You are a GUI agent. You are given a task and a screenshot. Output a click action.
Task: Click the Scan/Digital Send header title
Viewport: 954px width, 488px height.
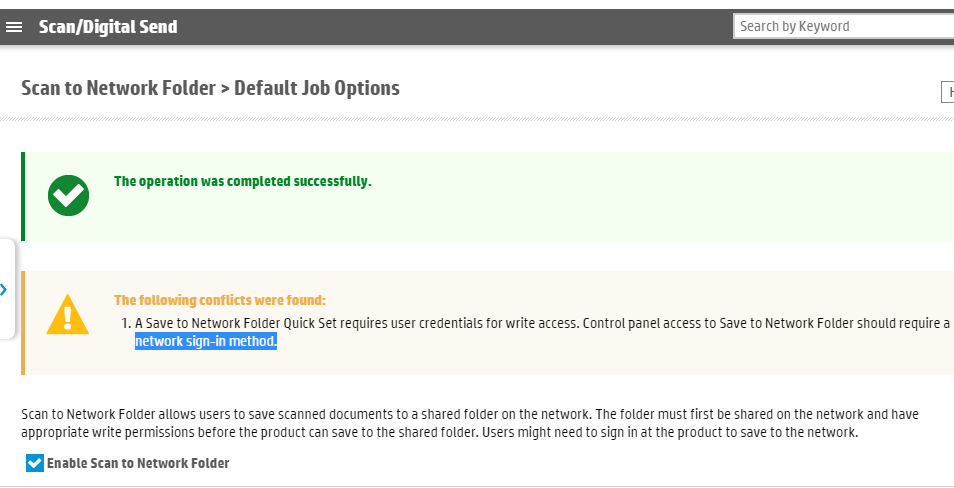[x=108, y=27]
